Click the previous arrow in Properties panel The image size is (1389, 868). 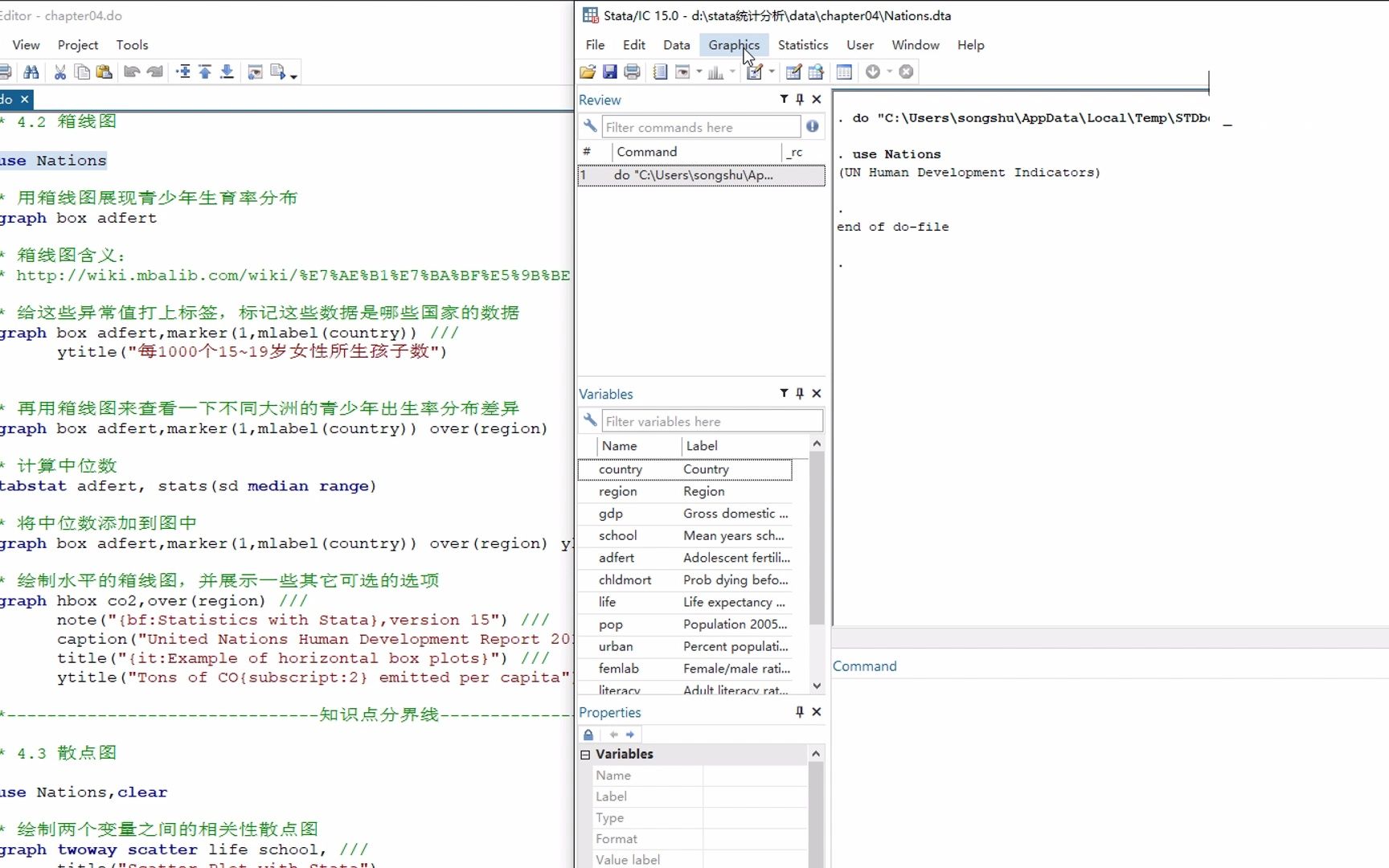click(613, 735)
